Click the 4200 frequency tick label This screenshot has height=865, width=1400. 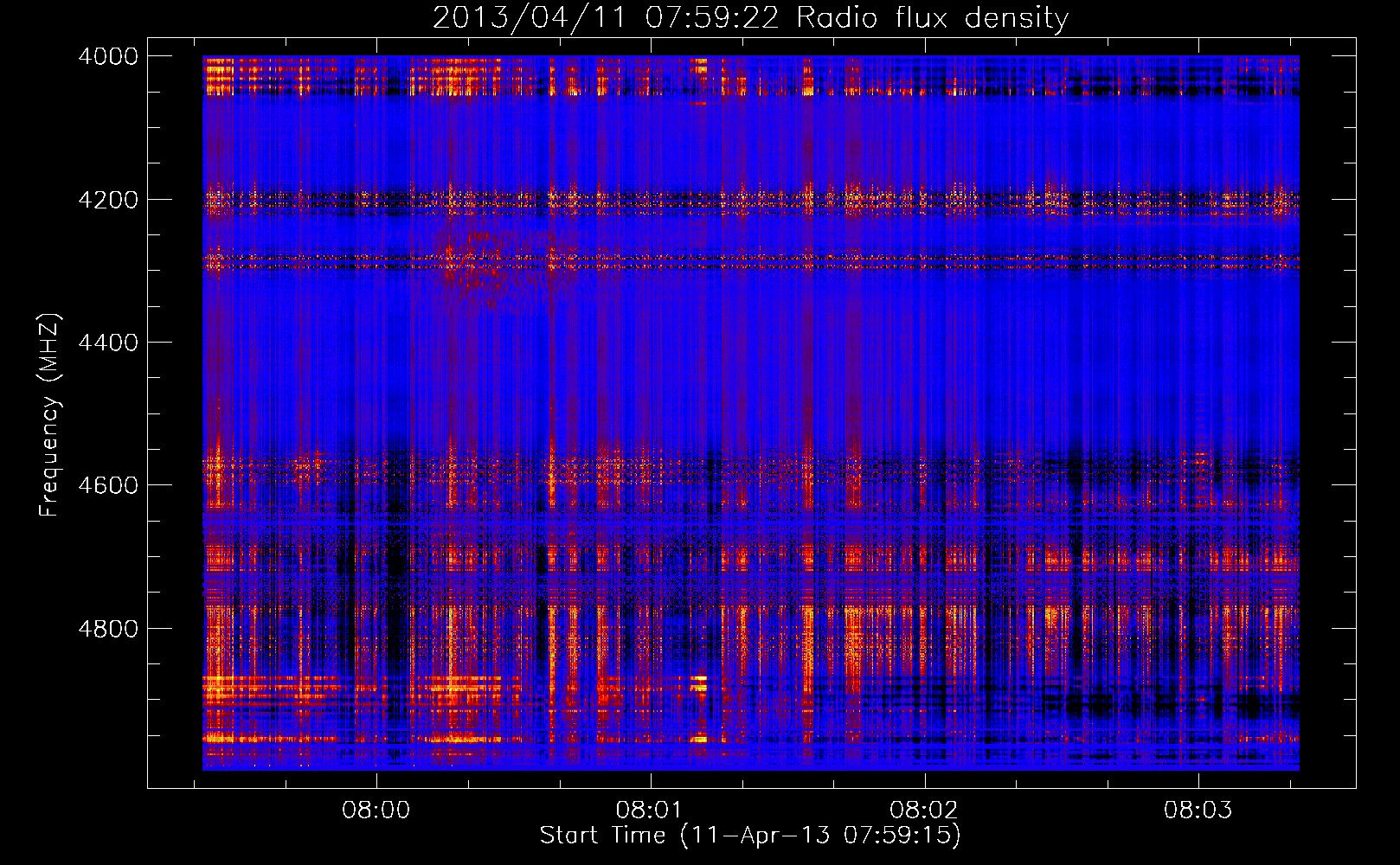(108, 200)
